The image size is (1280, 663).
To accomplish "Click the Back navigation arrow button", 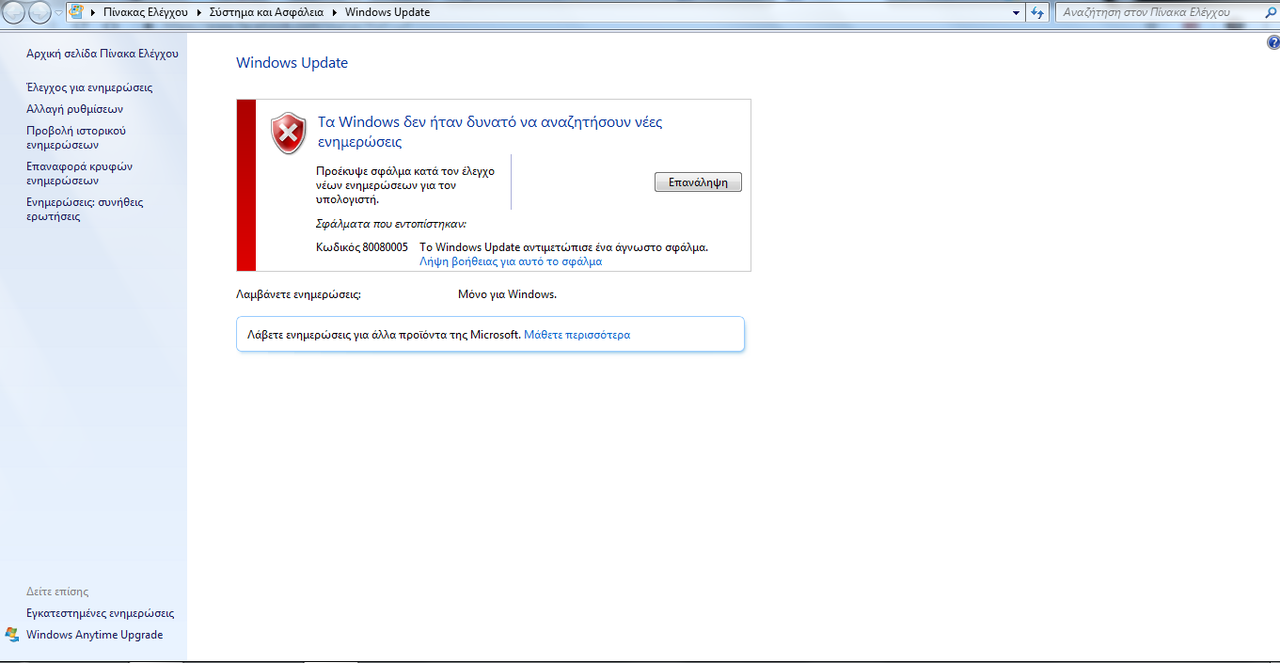I will pyautogui.click(x=13, y=12).
